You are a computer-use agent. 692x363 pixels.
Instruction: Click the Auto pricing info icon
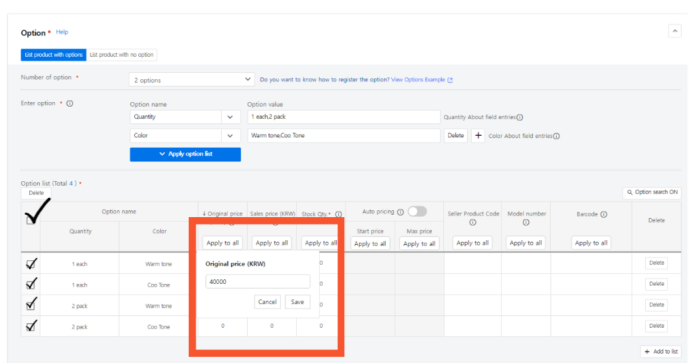(400, 212)
